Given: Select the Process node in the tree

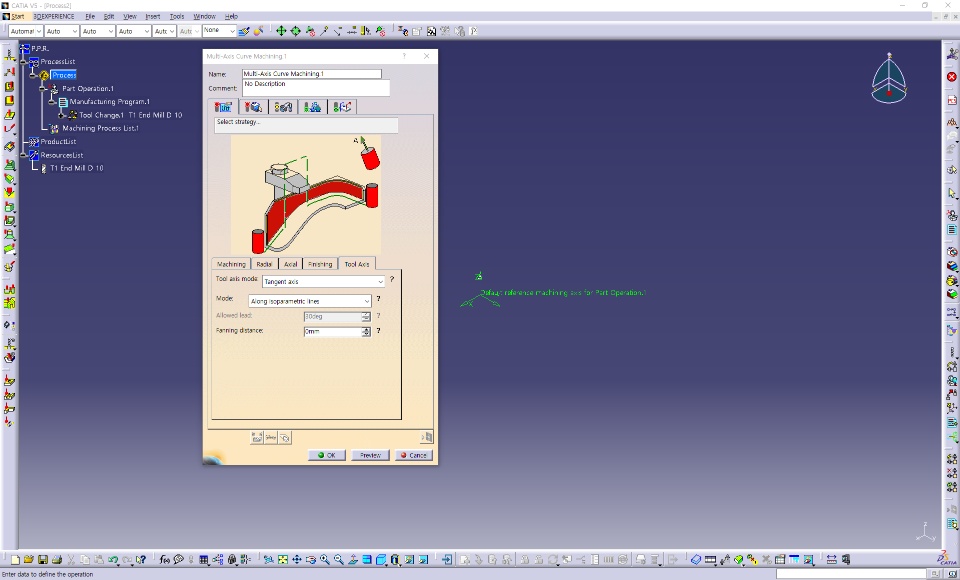Looking at the screenshot, I should 64,75.
